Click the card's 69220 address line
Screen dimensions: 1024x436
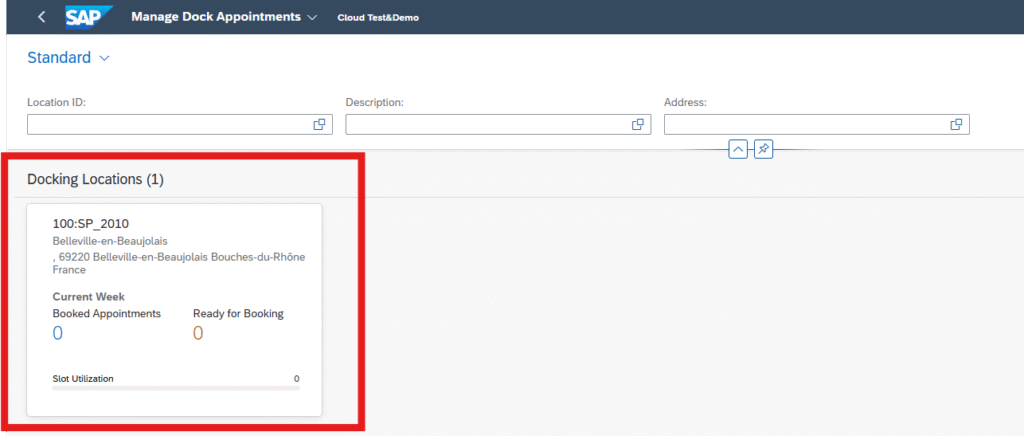pos(179,263)
